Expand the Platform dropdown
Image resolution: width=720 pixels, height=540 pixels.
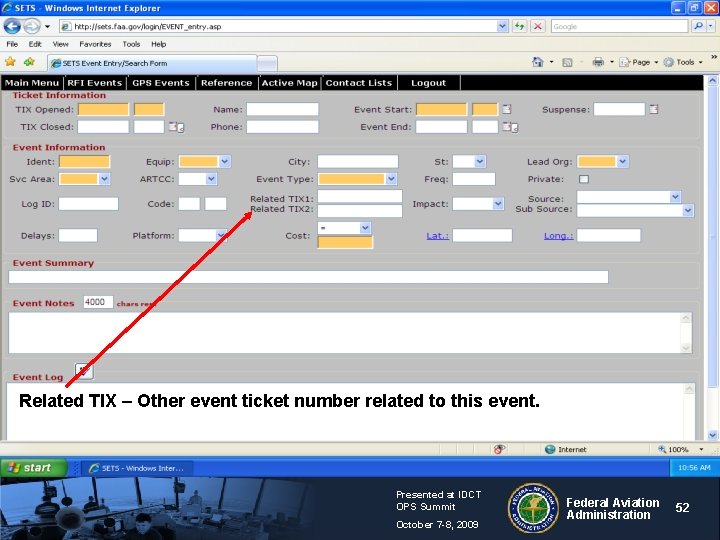(221, 235)
